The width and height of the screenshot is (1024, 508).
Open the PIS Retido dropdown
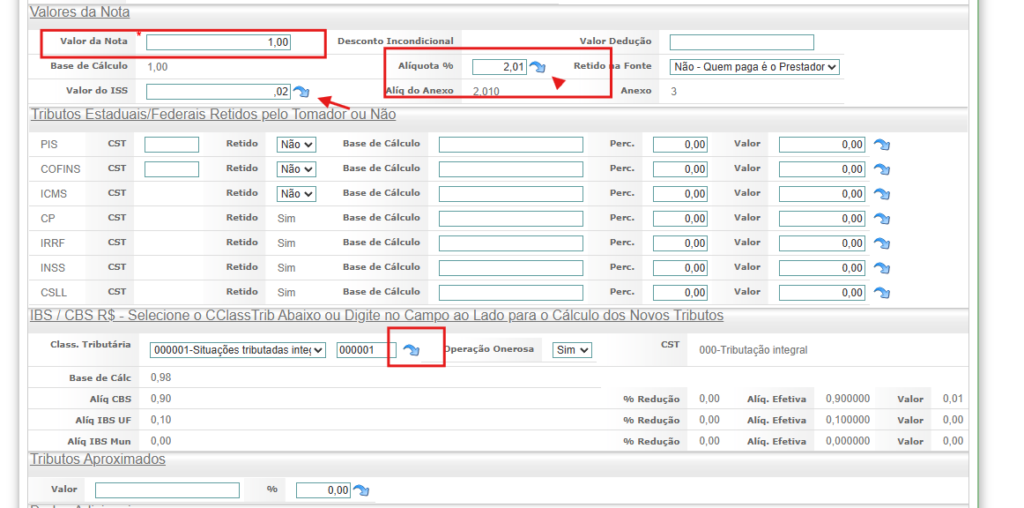296,144
